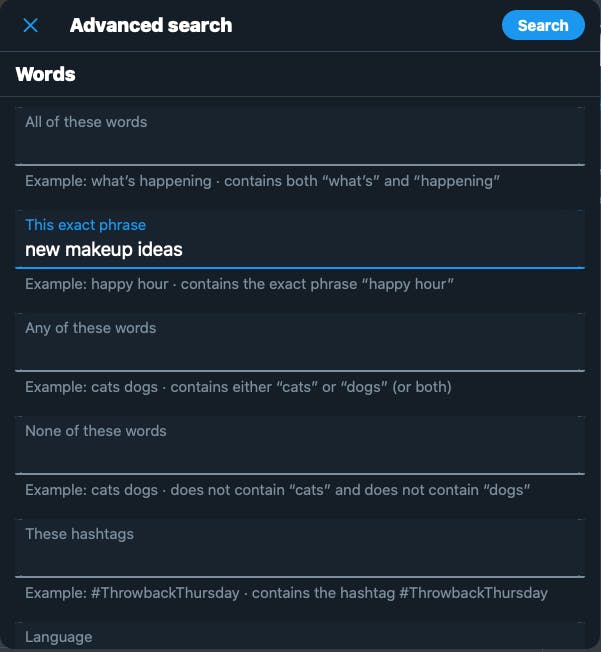This screenshot has width=601, height=652.
Task: Click the cats dogs either-or example hint
Action: [238, 387]
